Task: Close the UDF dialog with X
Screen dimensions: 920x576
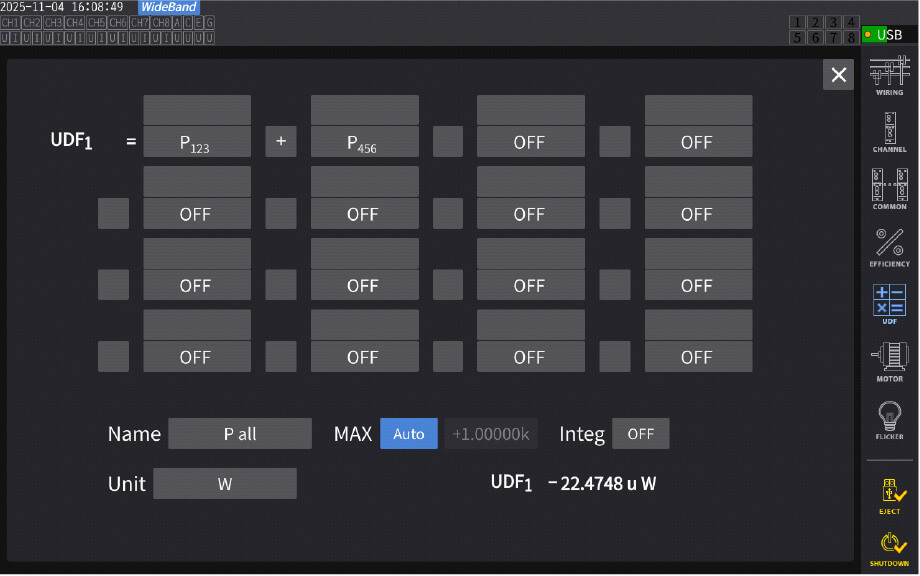Action: [838, 75]
